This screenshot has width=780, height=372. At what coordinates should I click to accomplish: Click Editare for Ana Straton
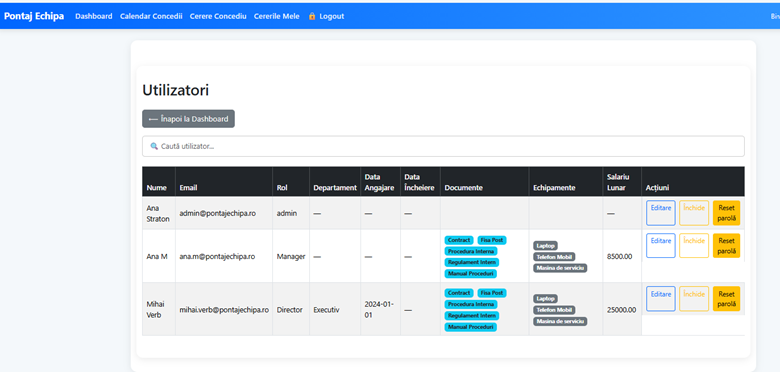pyautogui.click(x=661, y=213)
